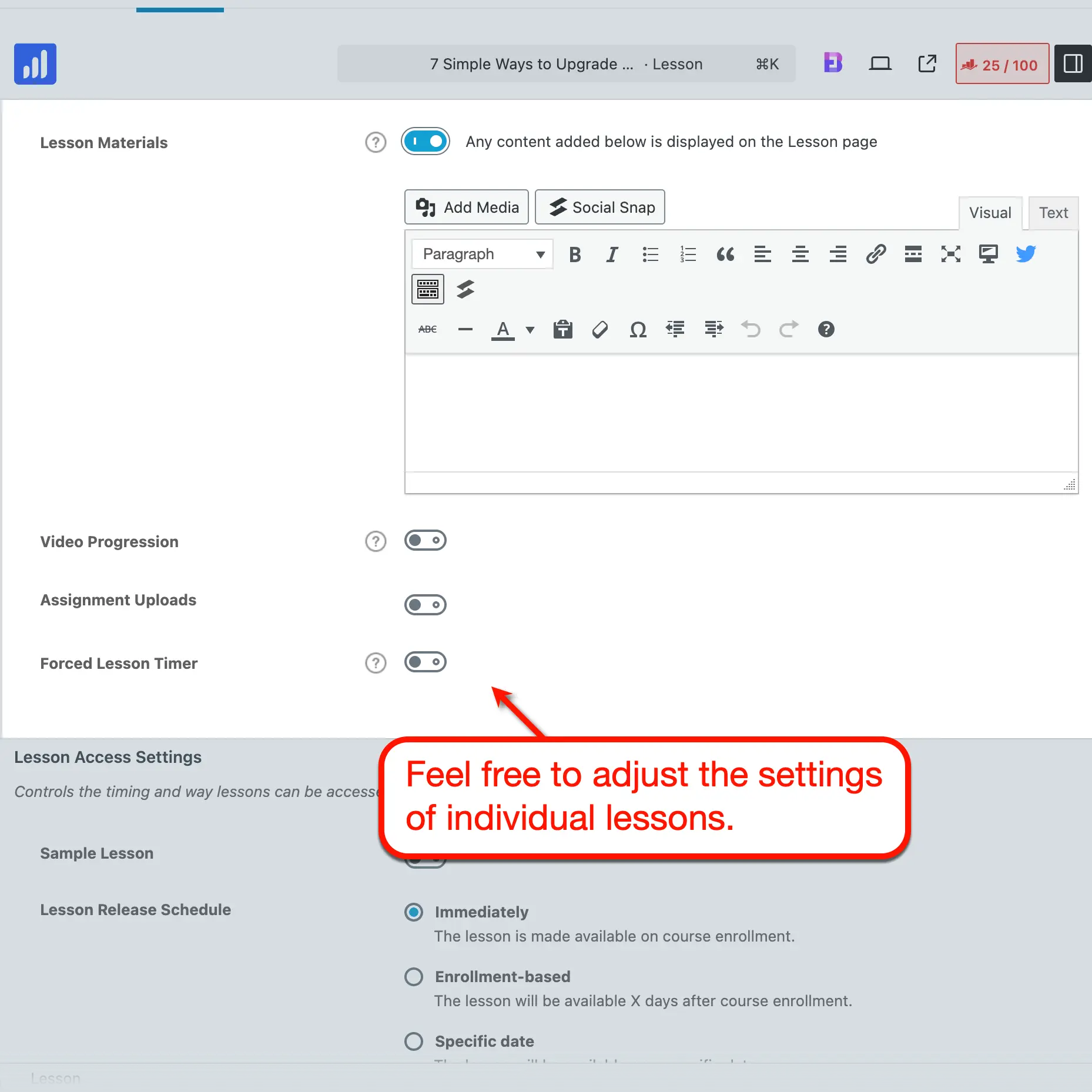Image resolution: width=1092 pixels, height=1092 pixels.
Task: Embed a tweet with the Twitter icon
Action: 1026,254
